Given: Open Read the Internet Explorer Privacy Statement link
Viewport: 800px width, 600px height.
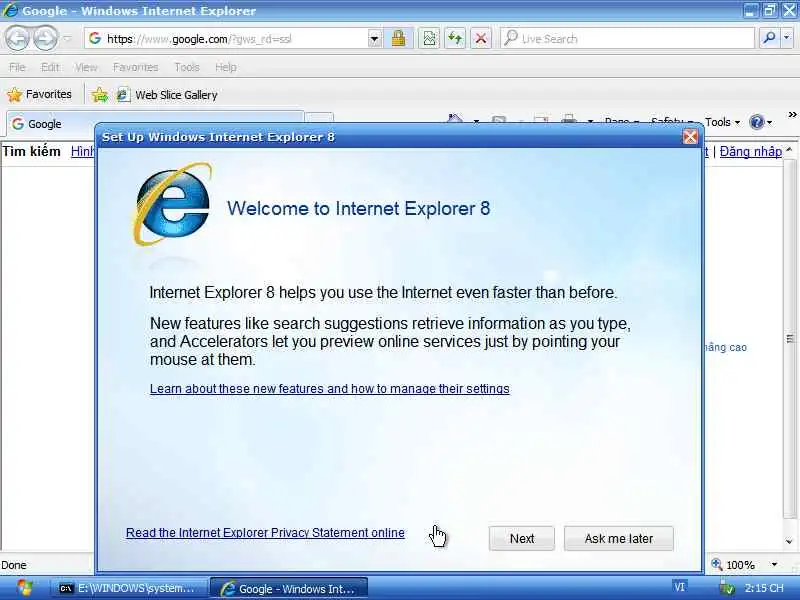Looking at the screenshot, I should pyautogui.click(x=265, y=533).
